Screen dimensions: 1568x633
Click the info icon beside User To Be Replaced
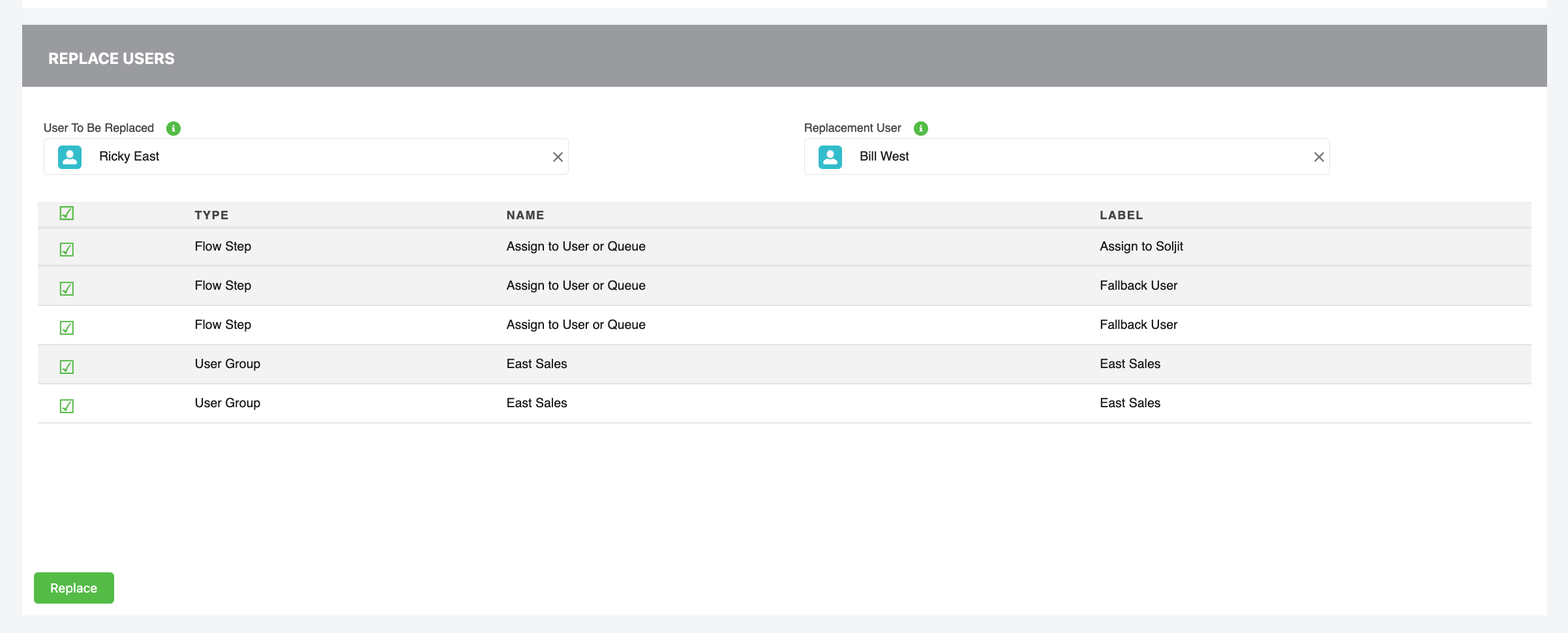point(173,129)
